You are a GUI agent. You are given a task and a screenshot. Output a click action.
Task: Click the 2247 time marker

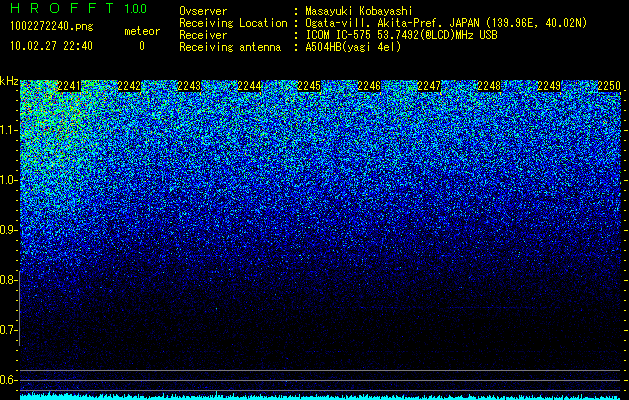click(429, 86)
